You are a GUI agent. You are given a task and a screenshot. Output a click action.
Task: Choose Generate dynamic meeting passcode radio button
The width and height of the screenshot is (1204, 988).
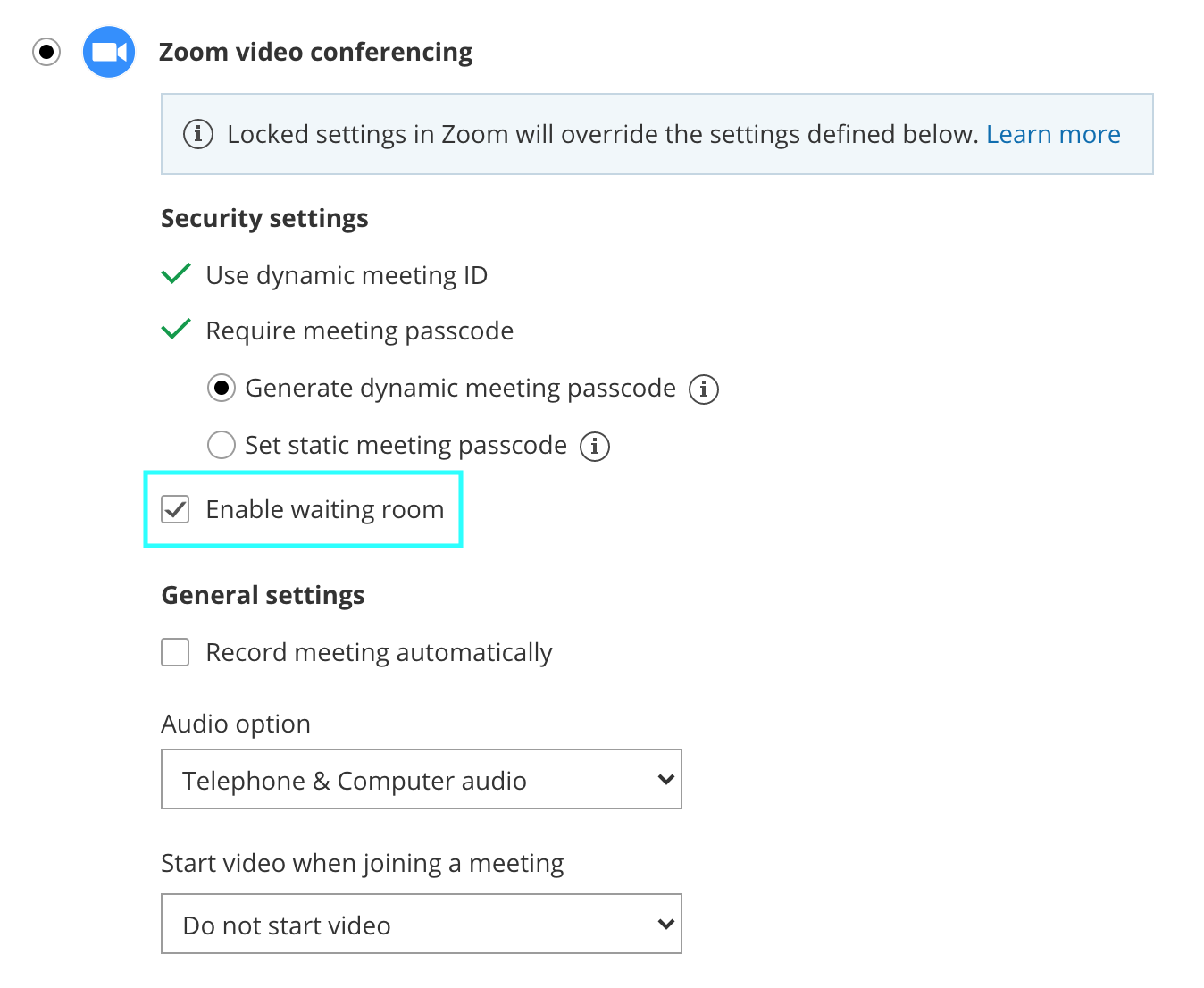click(x=222, y=388)
